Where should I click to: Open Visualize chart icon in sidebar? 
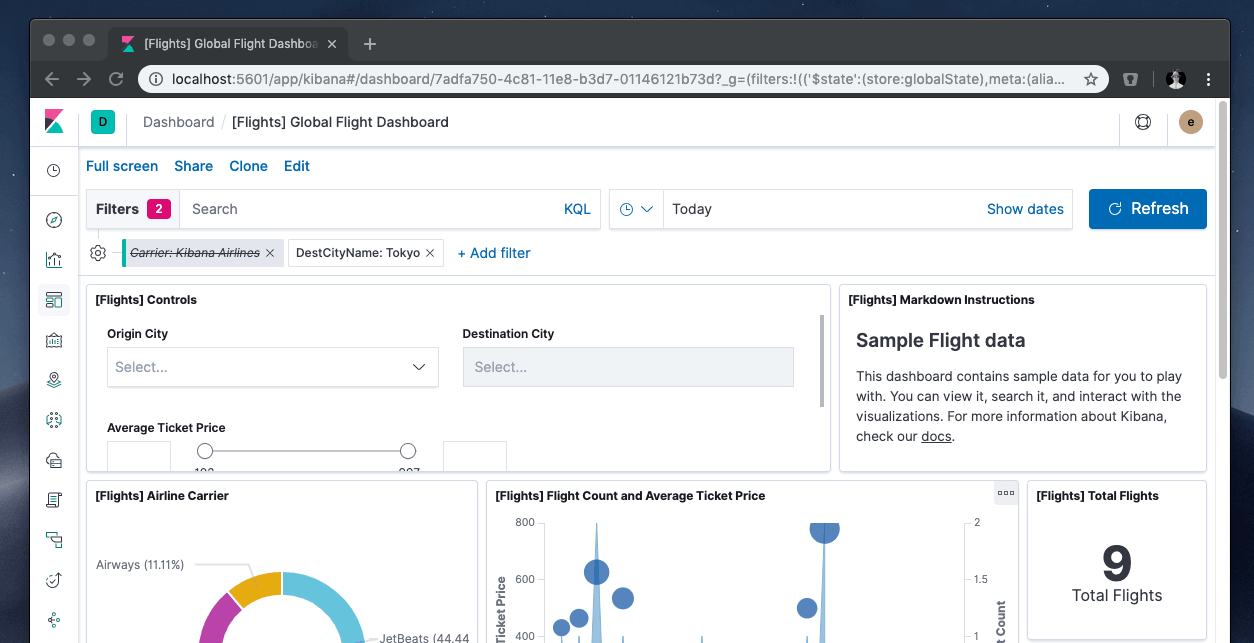(54, 260)
